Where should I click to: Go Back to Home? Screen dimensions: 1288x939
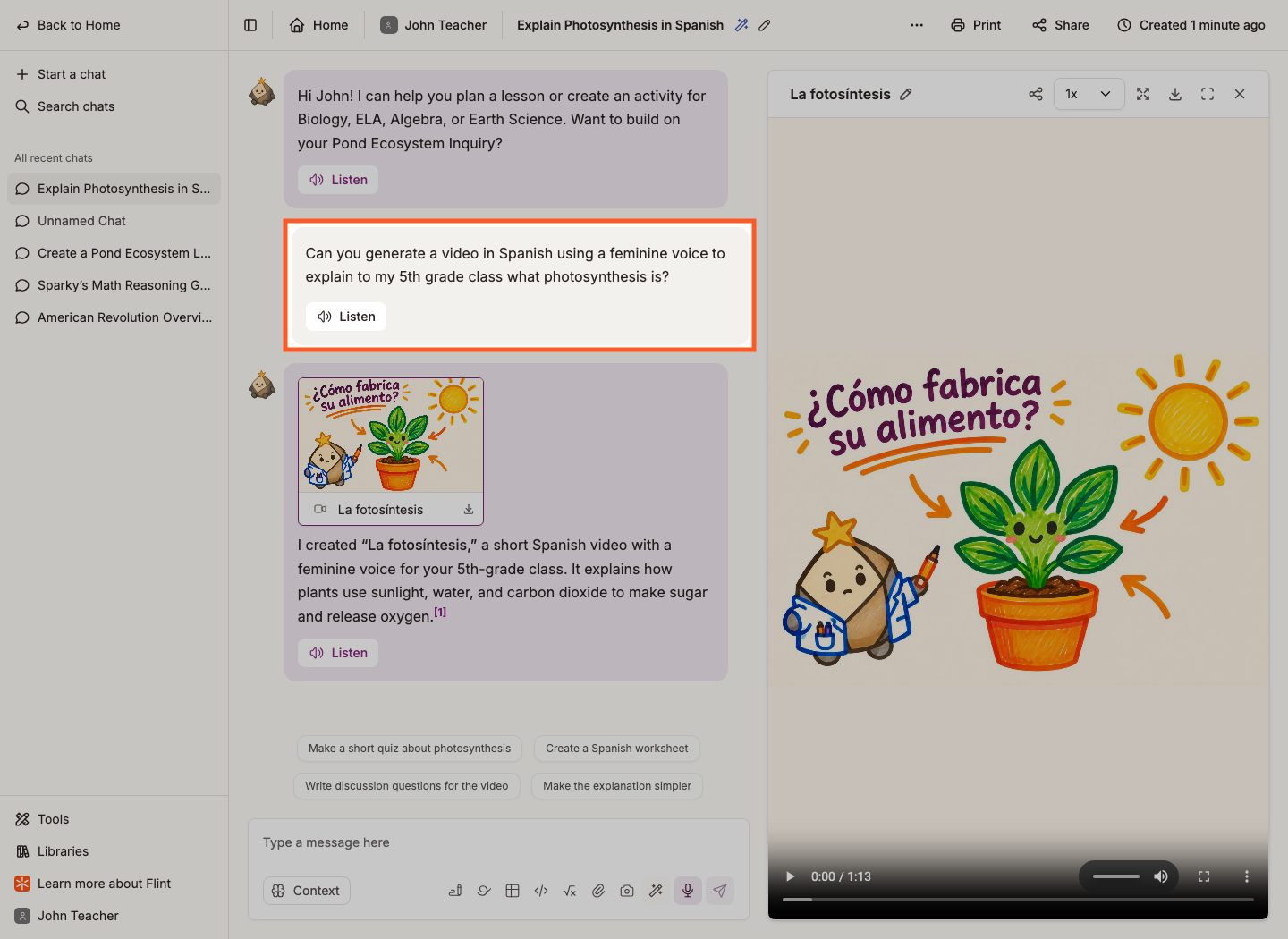68,25
